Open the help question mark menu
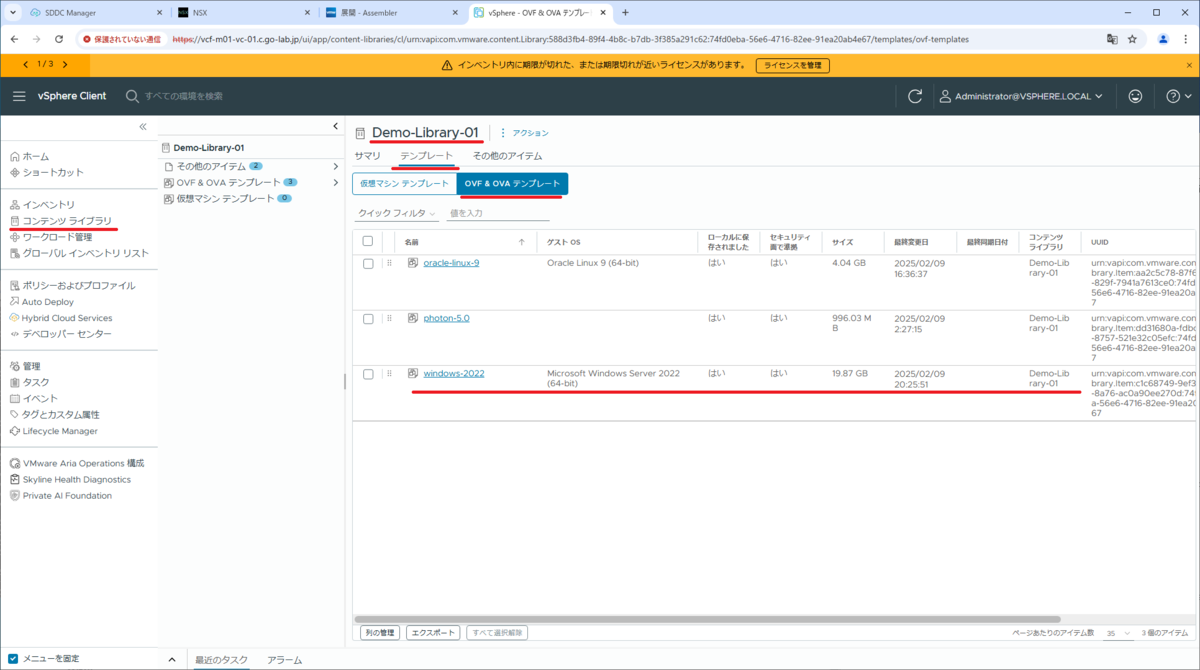1200x670 pixels. point(1179,96)
